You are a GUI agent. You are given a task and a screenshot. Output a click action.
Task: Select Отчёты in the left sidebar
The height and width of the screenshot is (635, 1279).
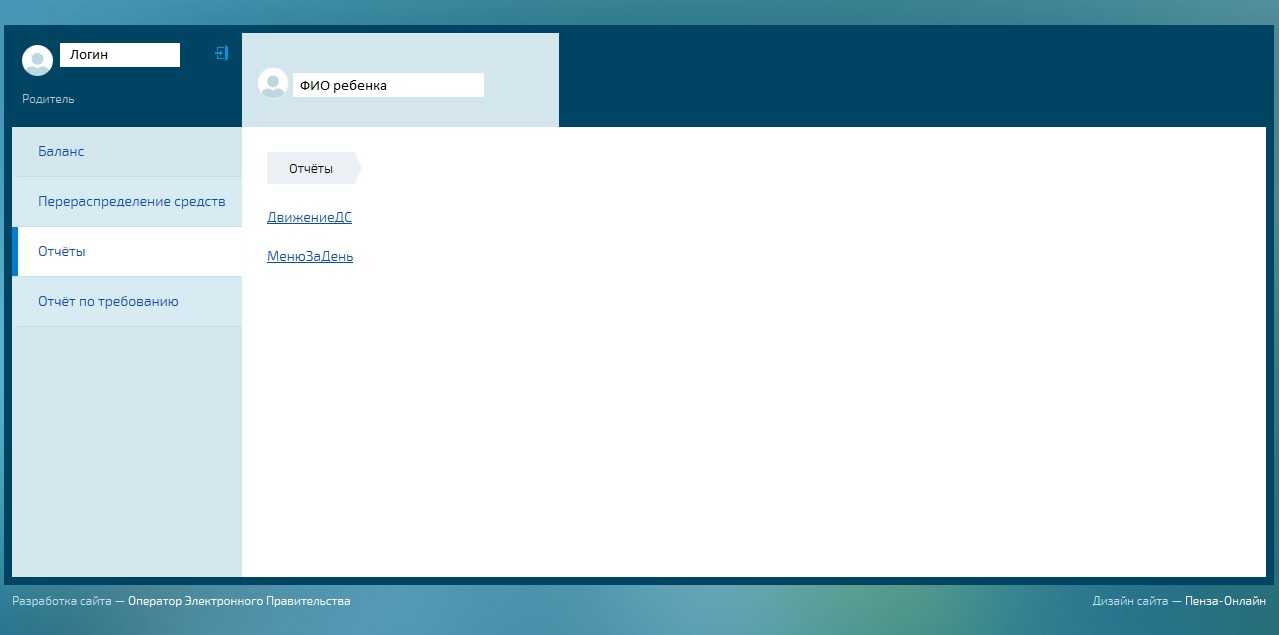pos(62,251)
